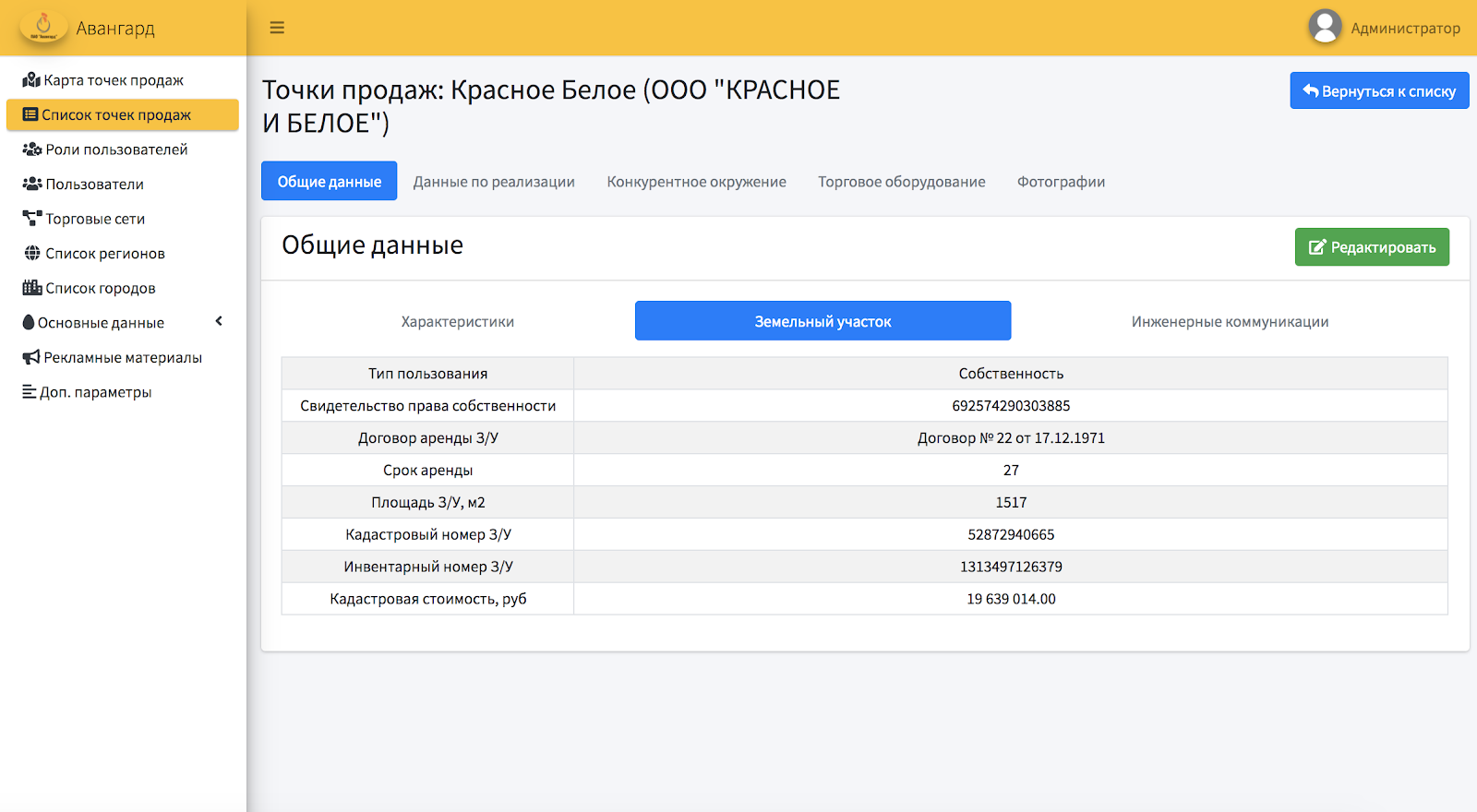Click Договор № 22 от 17.12.1971 cell
The height and width of the screenshot is (812, 1477).
click(1011, 438)
